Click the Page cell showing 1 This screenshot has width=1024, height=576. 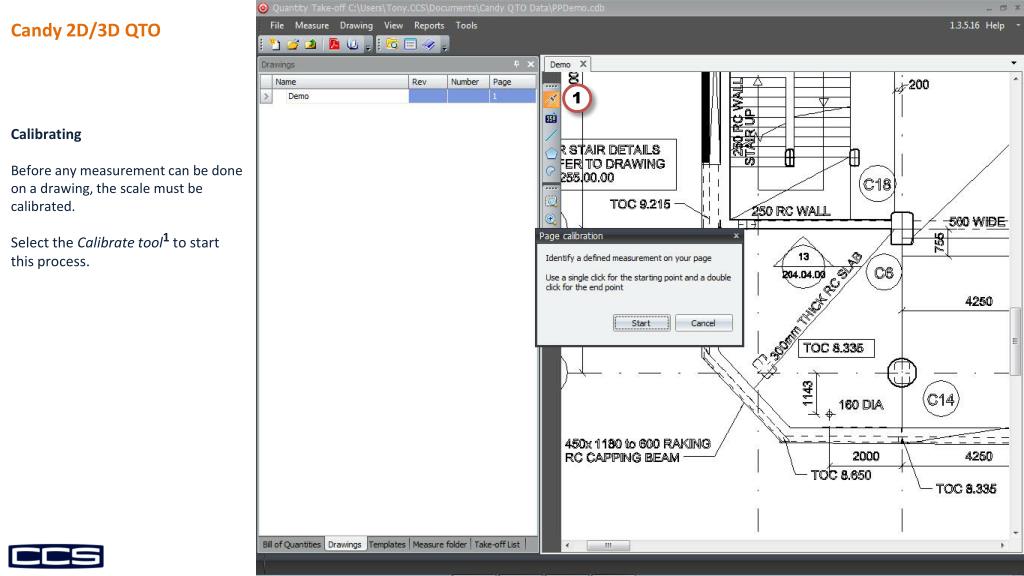513,96
